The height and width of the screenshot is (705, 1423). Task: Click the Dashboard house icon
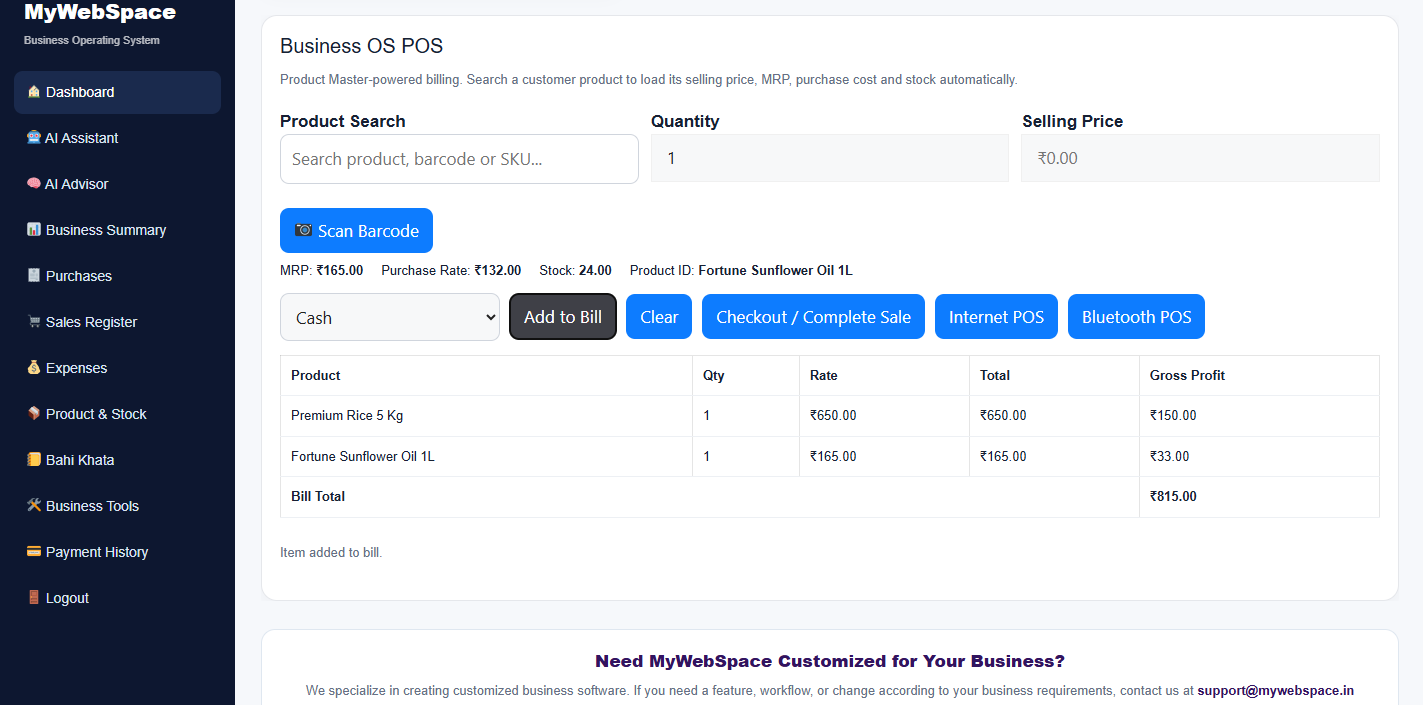[x=34, y=92]
